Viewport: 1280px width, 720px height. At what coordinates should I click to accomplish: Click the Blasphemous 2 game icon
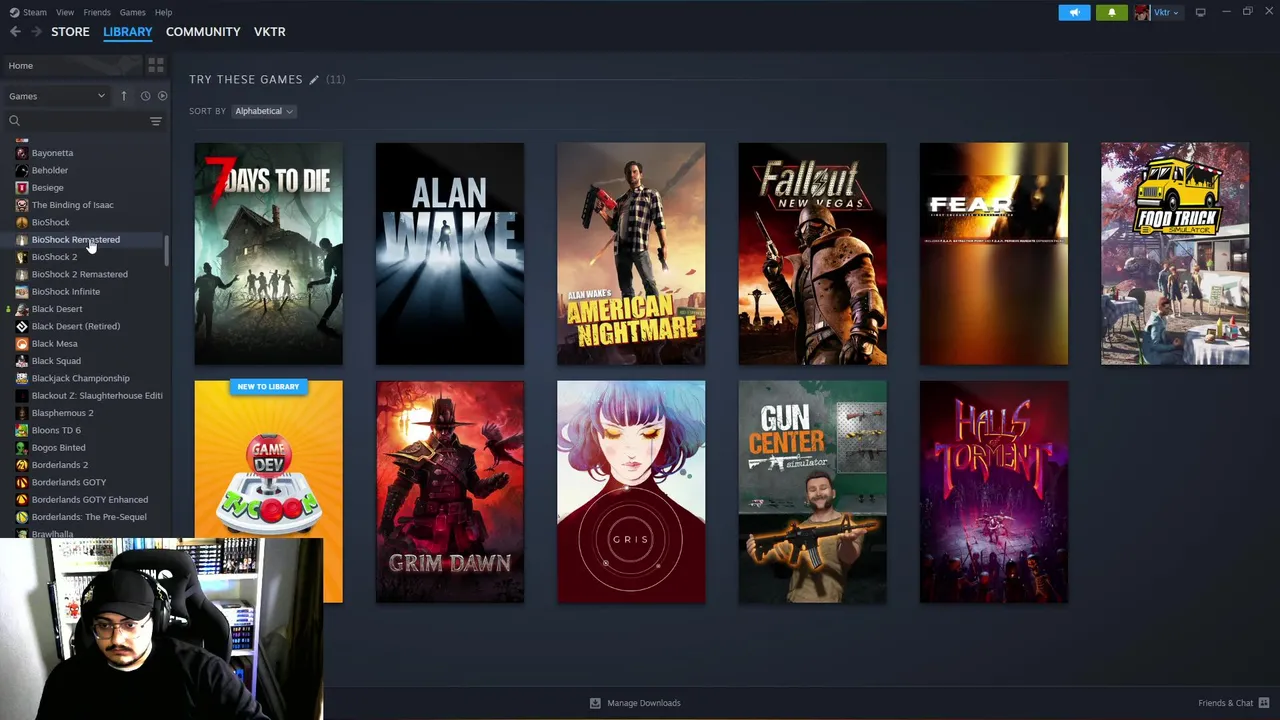click(x=22, y=413)
